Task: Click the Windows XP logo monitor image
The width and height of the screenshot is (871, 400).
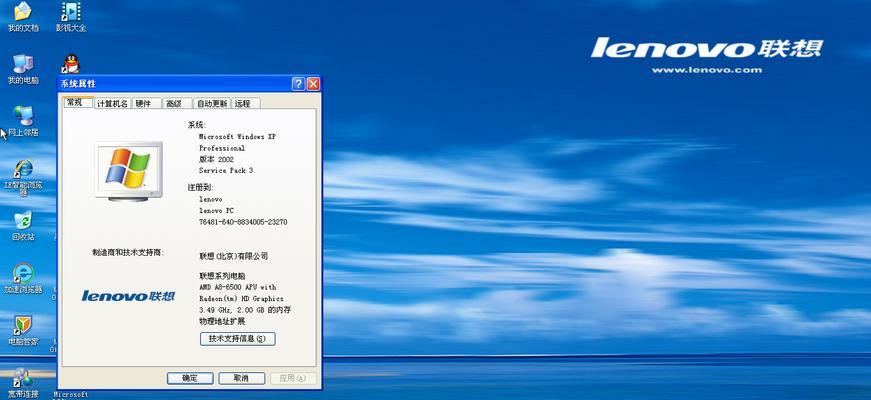Action: click(x=129, y=171)
